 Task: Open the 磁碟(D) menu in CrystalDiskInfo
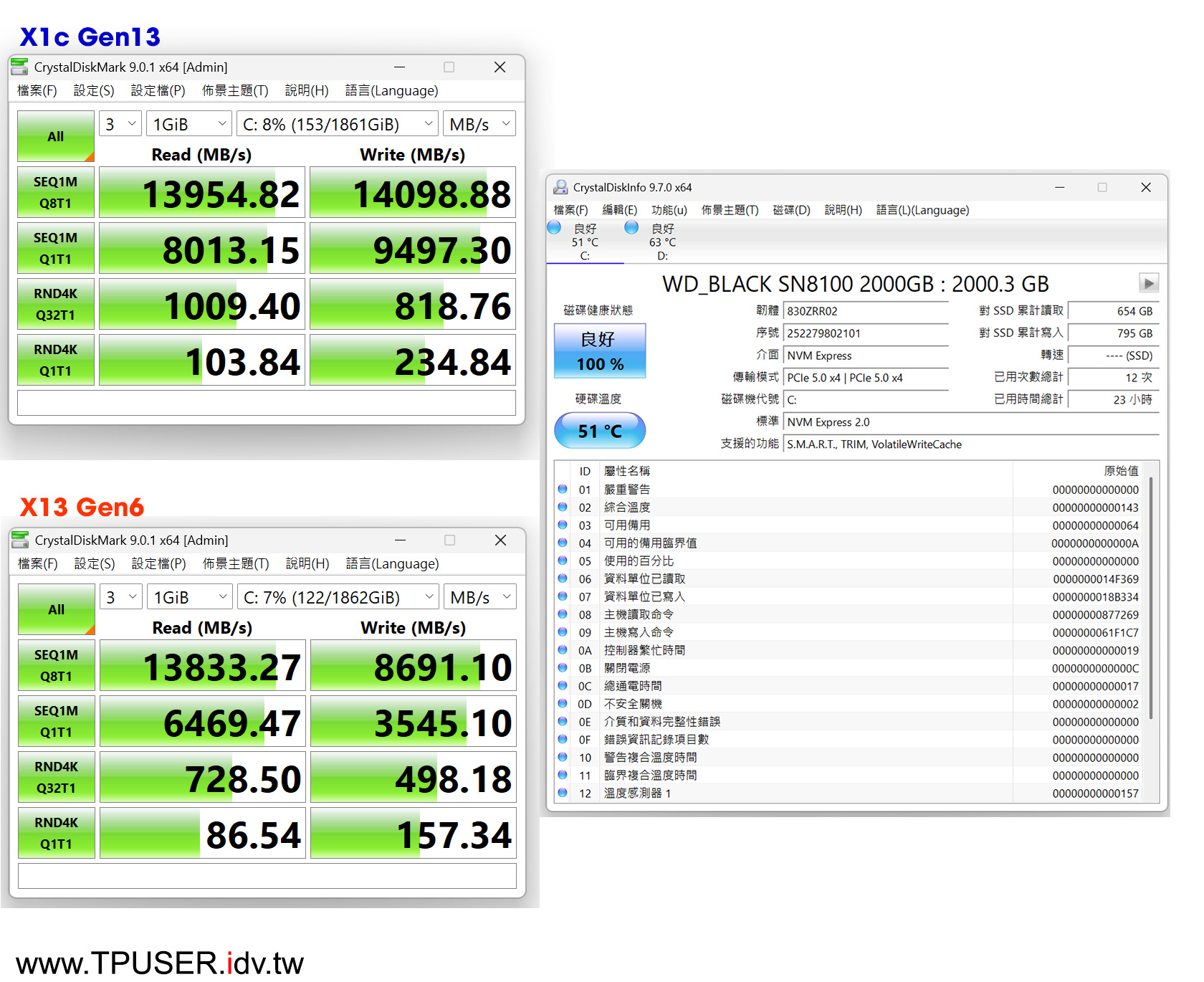[791, 210]
